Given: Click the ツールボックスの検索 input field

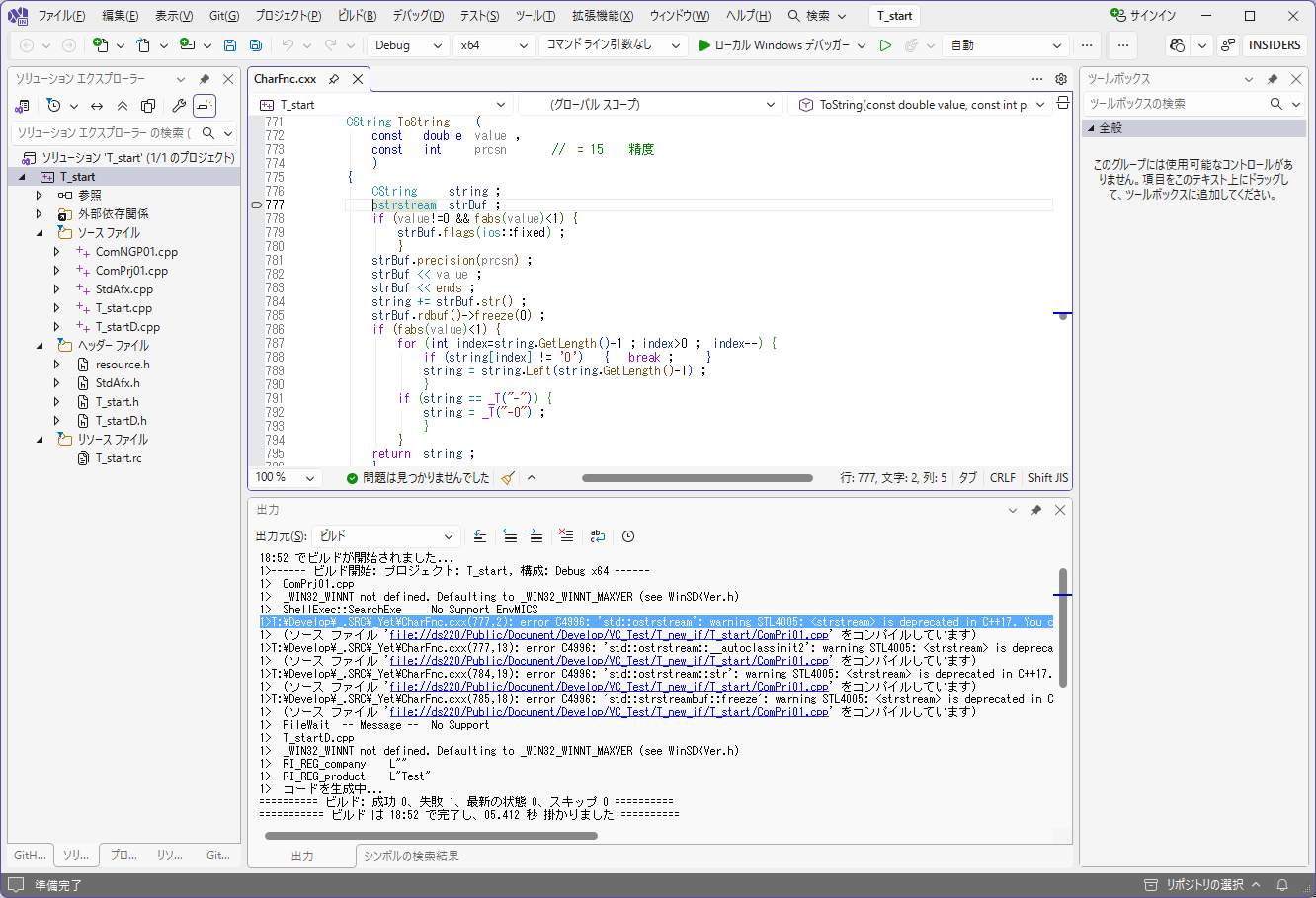Looking at the screenshot, I should click(x=1176, y=104).
